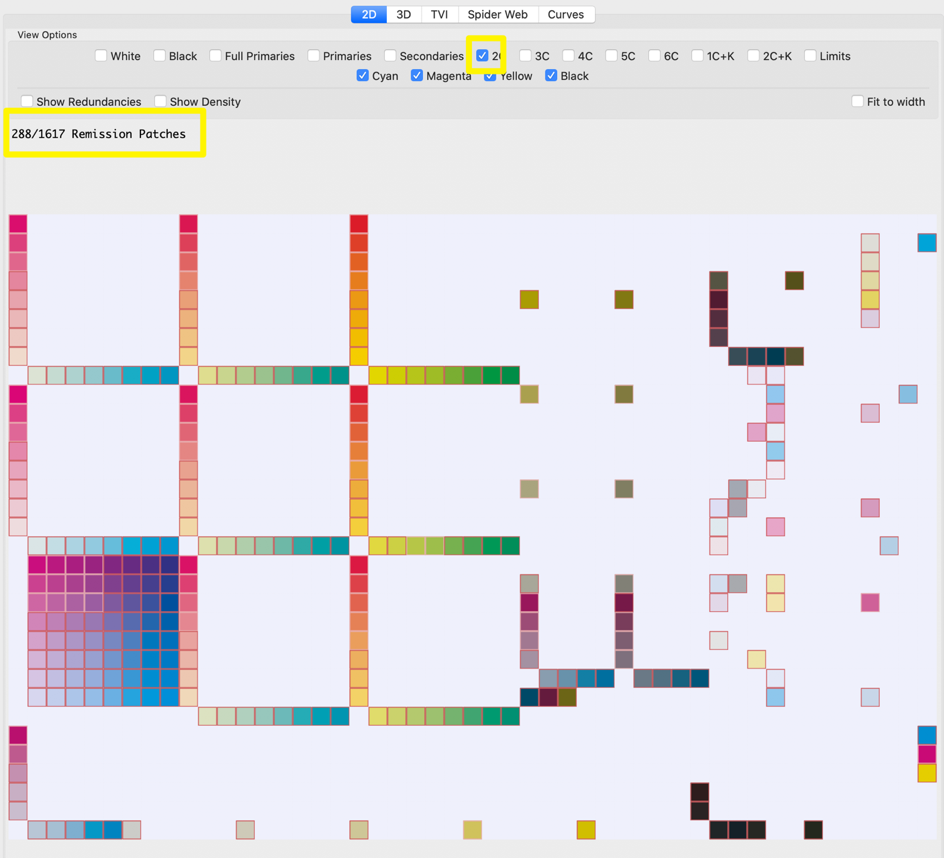
Task: Turn on Show Density
Action: [160, 101]
